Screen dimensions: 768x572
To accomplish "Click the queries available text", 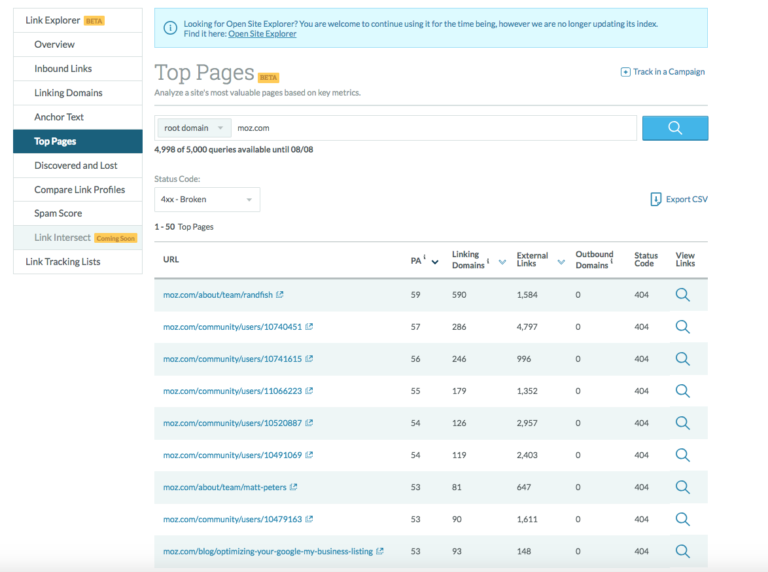I will (234, 150).
